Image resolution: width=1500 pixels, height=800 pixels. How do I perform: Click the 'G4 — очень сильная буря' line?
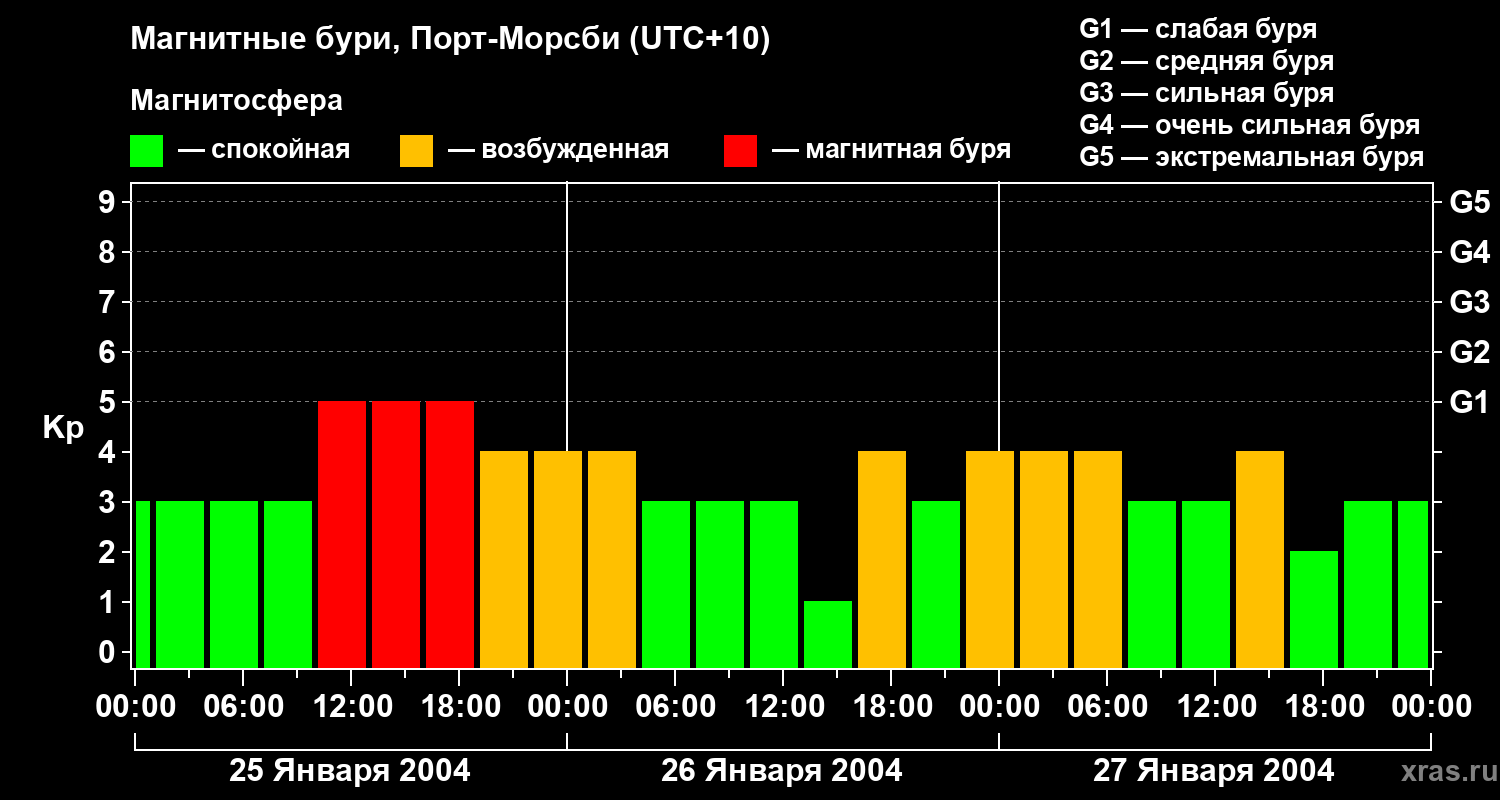[x=1249, y=125]
